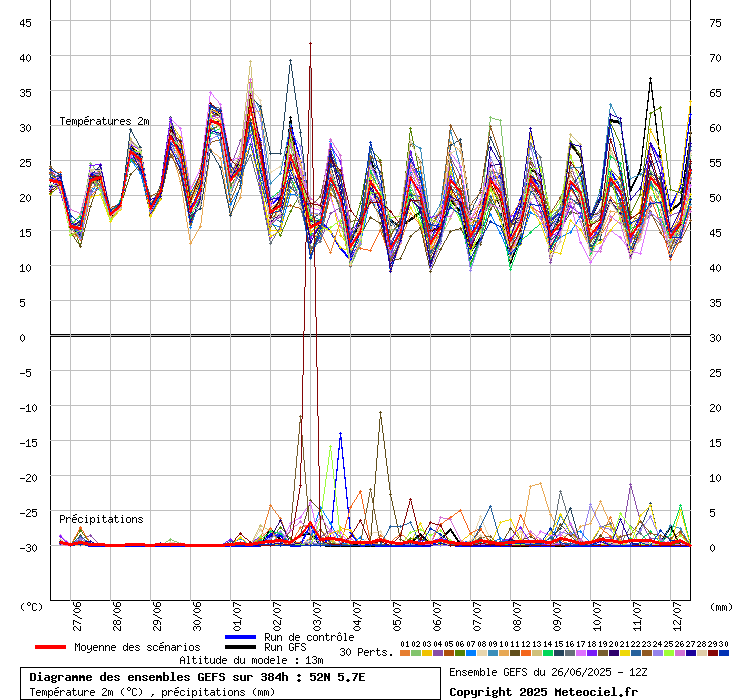Click the dark red swatch for perturbation 29

tap(713, 653)
